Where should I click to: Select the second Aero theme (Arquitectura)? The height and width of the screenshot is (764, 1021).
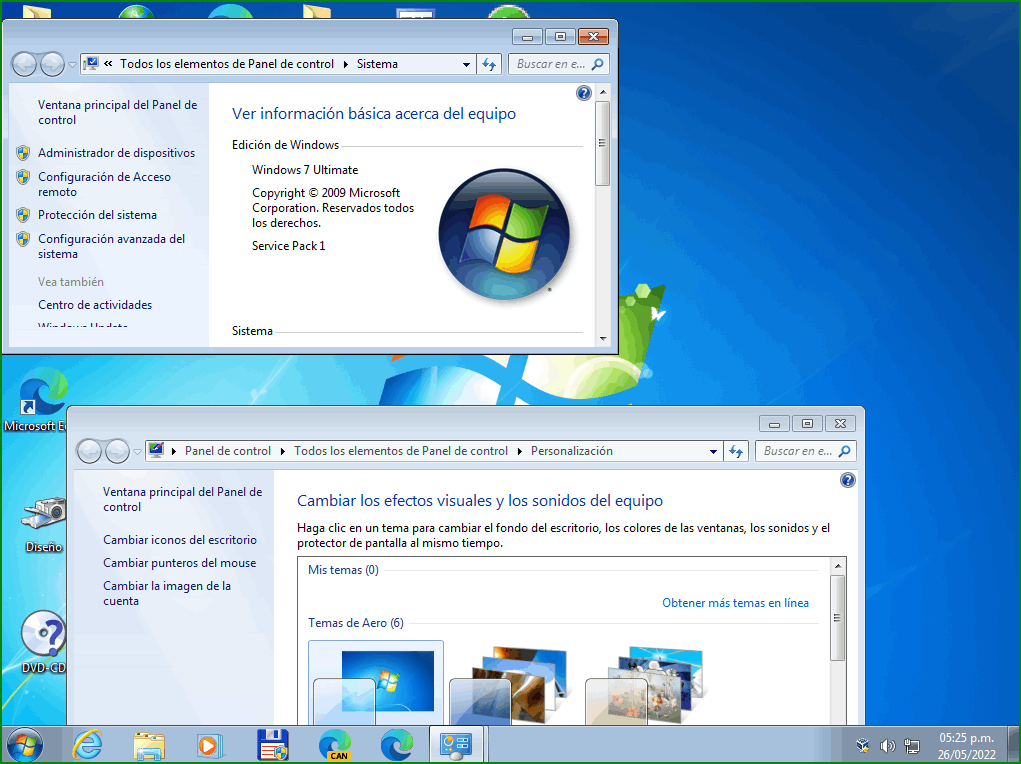(510, 684)
